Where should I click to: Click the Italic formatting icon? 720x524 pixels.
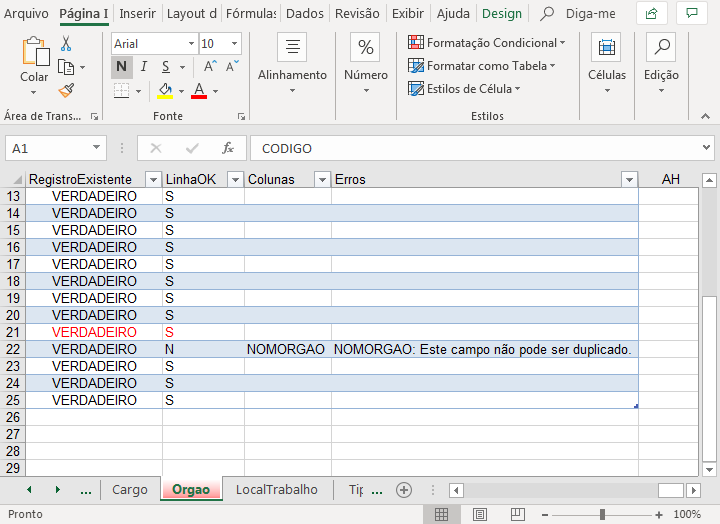click(x=144, y=67)
